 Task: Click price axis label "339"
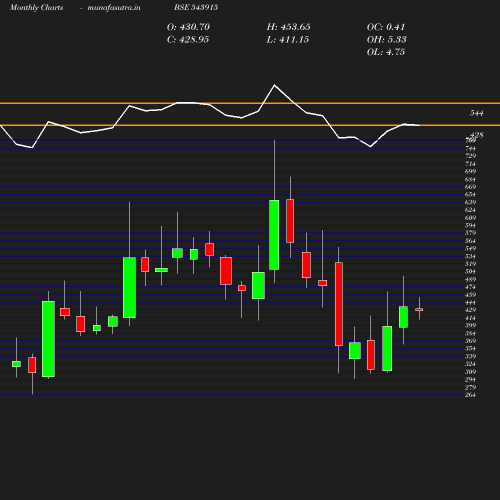(470, 356)
